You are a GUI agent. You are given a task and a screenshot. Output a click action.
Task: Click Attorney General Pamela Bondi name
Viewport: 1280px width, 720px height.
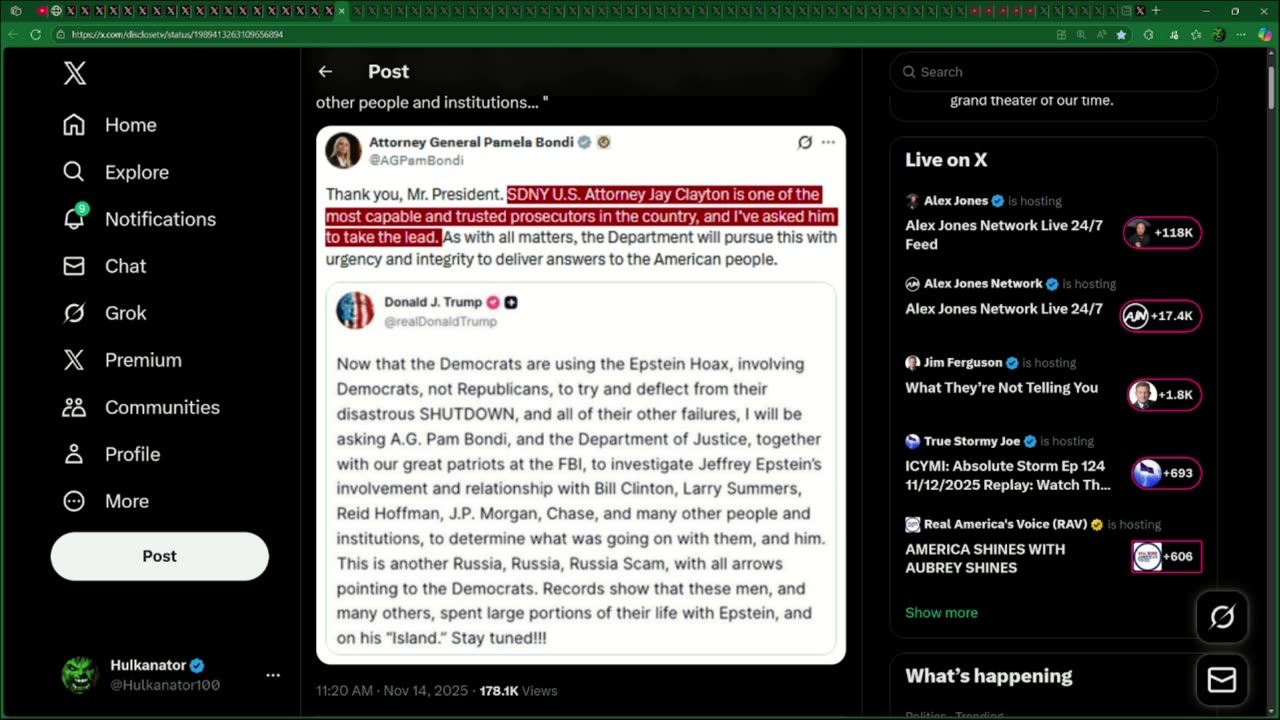[471, 142]
